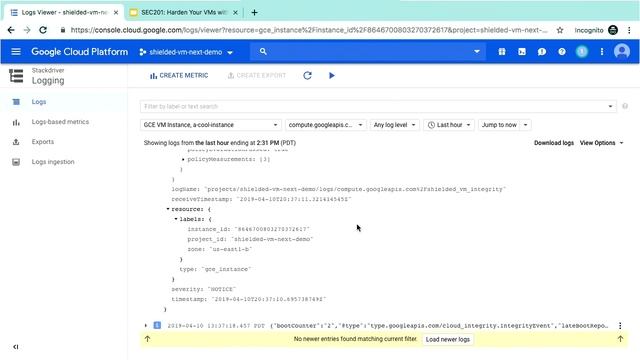Click the Load newer logs button
The height and width of the screenshot is (360, 640).
448,339
